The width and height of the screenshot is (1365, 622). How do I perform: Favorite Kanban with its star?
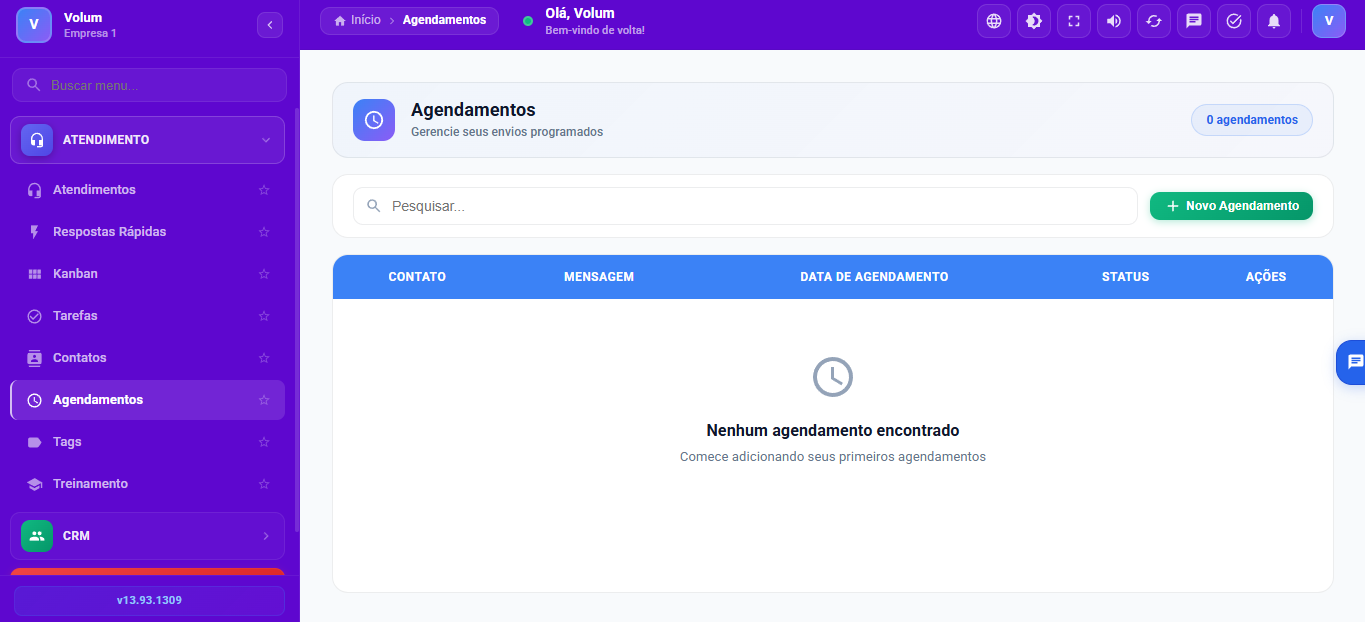tap(264, 274)
